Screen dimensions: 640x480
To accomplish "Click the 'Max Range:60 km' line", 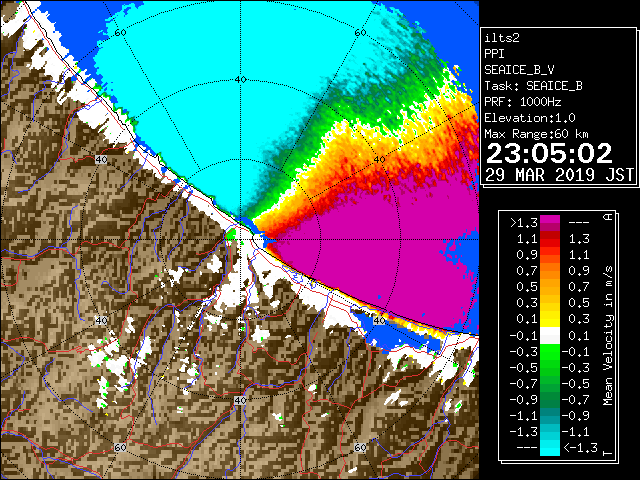I will coord(536,134).
